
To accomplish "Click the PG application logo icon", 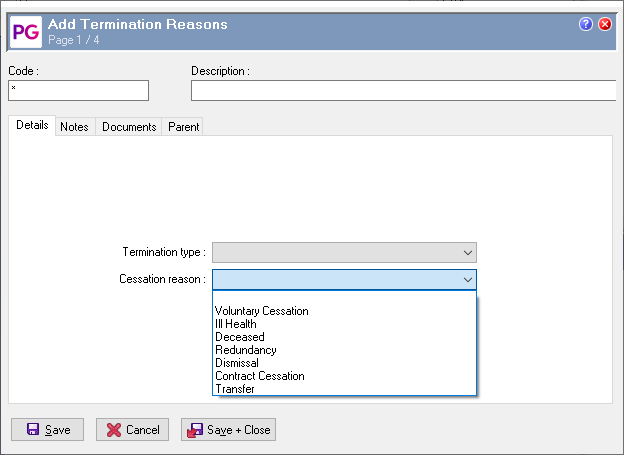I will pos(25,30).
